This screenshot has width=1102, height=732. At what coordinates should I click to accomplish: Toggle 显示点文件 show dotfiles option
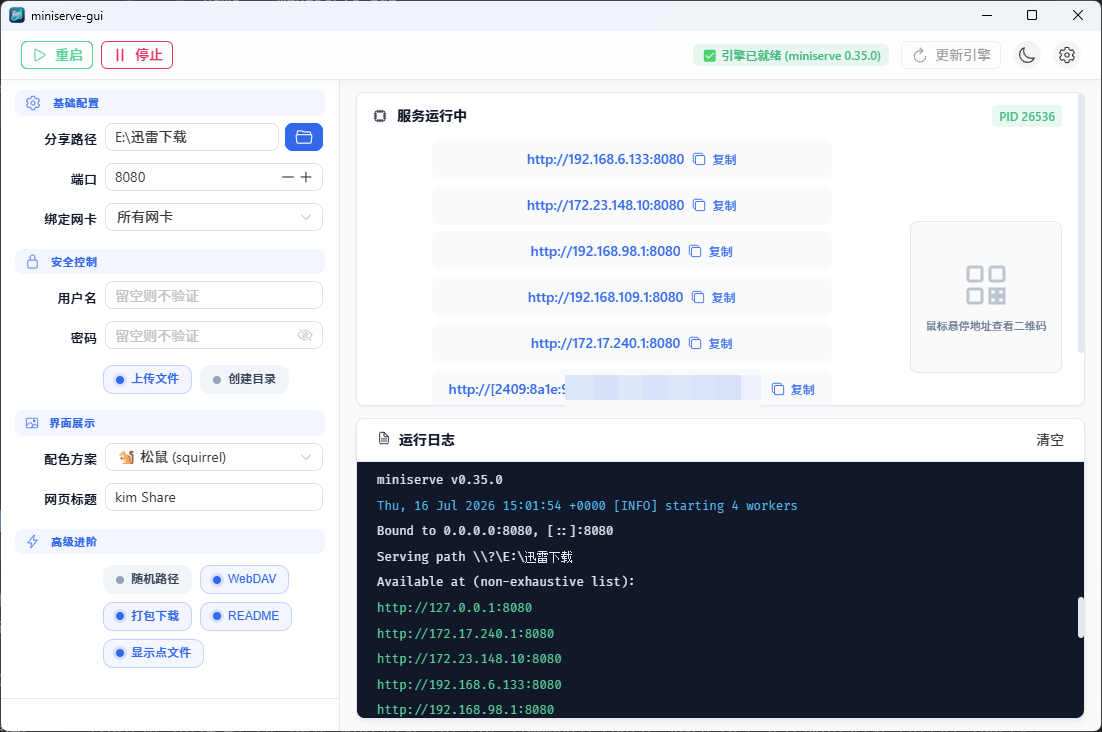click(153, 653)
